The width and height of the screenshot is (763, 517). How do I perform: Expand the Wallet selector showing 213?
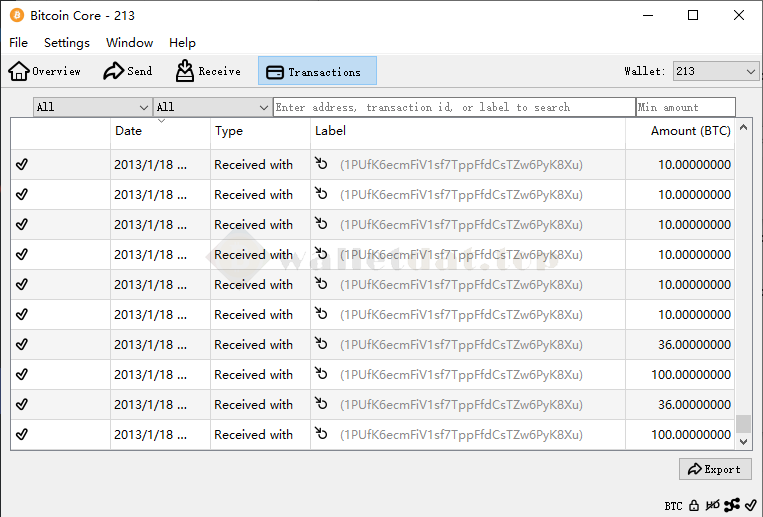tap(715, 71)
